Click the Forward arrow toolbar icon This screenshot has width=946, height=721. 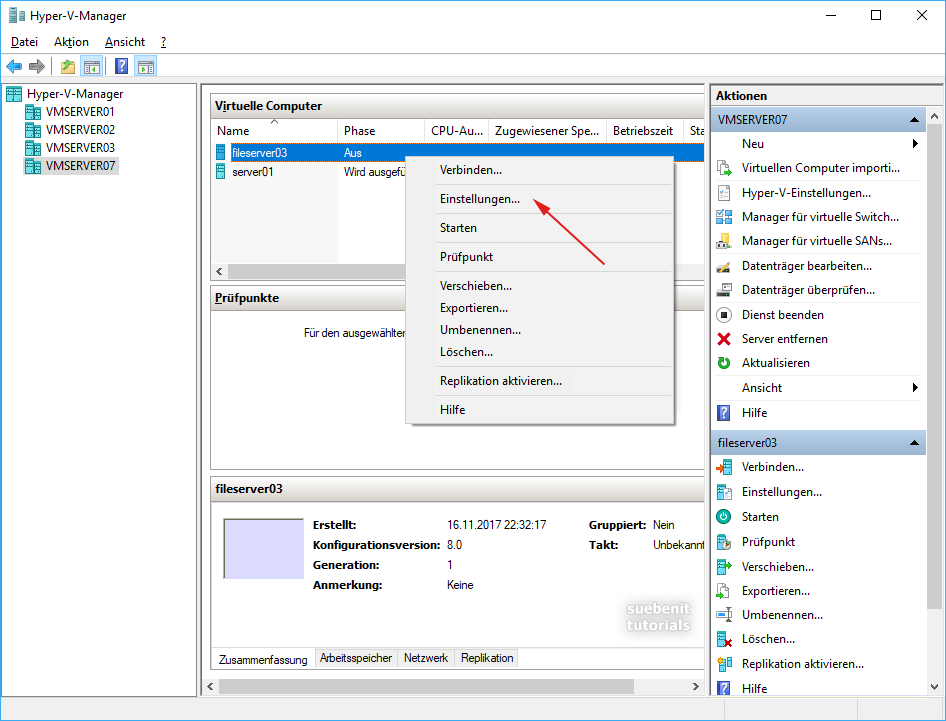click(x=37, y=66)
